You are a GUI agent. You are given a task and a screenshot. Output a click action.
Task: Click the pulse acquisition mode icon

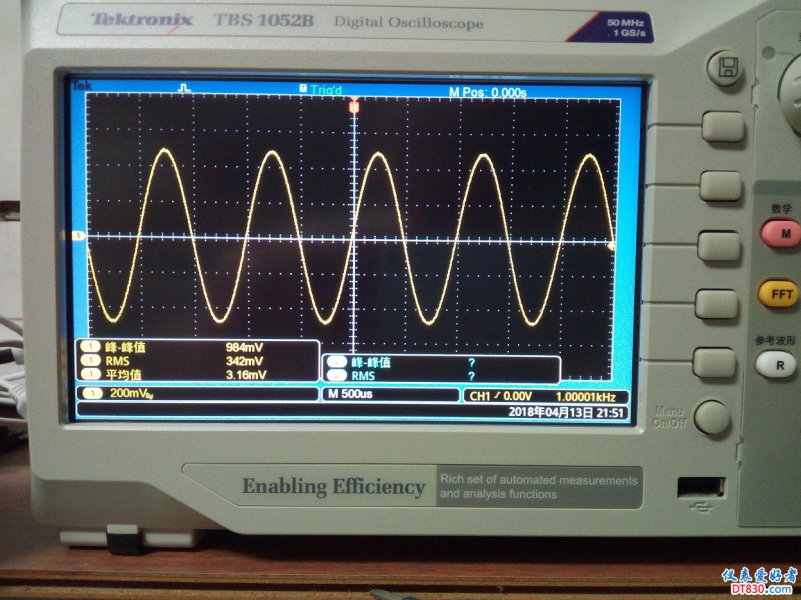tap(184, 89)
